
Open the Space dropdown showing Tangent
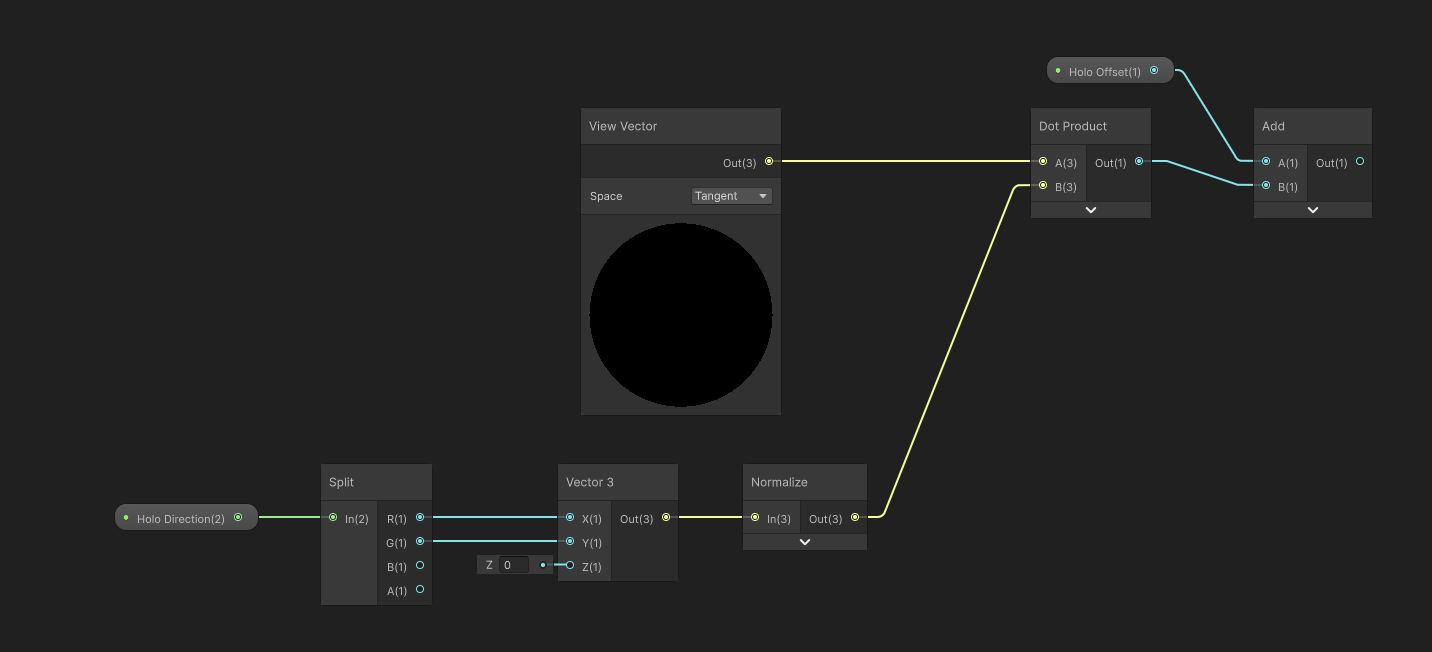pos(731,195)
